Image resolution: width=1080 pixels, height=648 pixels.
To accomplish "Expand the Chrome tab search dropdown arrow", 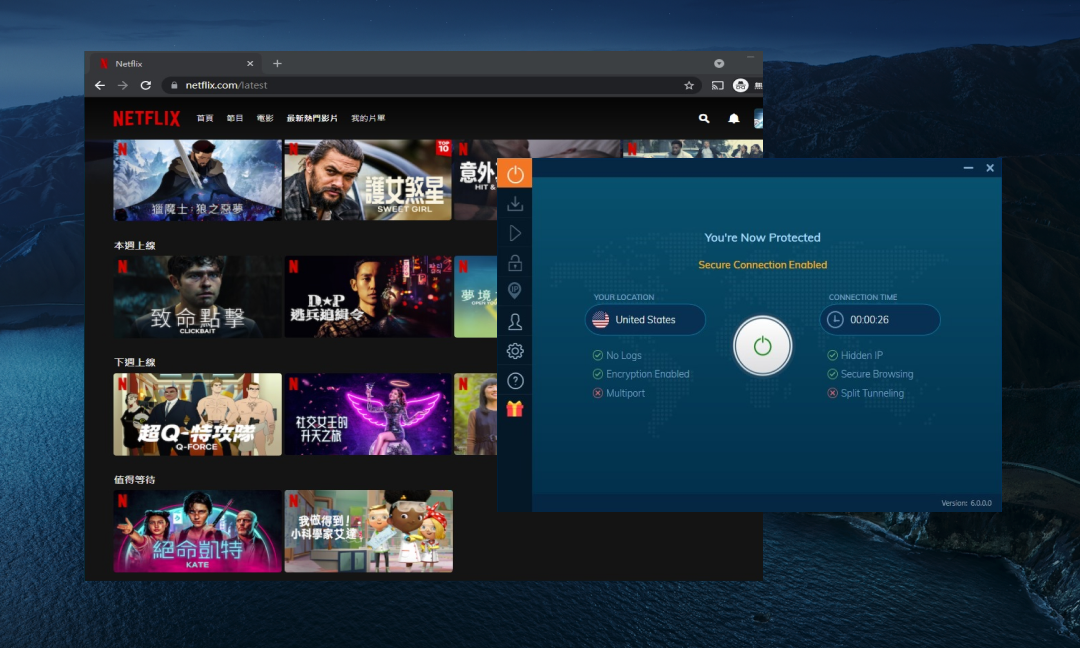I will 718,63.
